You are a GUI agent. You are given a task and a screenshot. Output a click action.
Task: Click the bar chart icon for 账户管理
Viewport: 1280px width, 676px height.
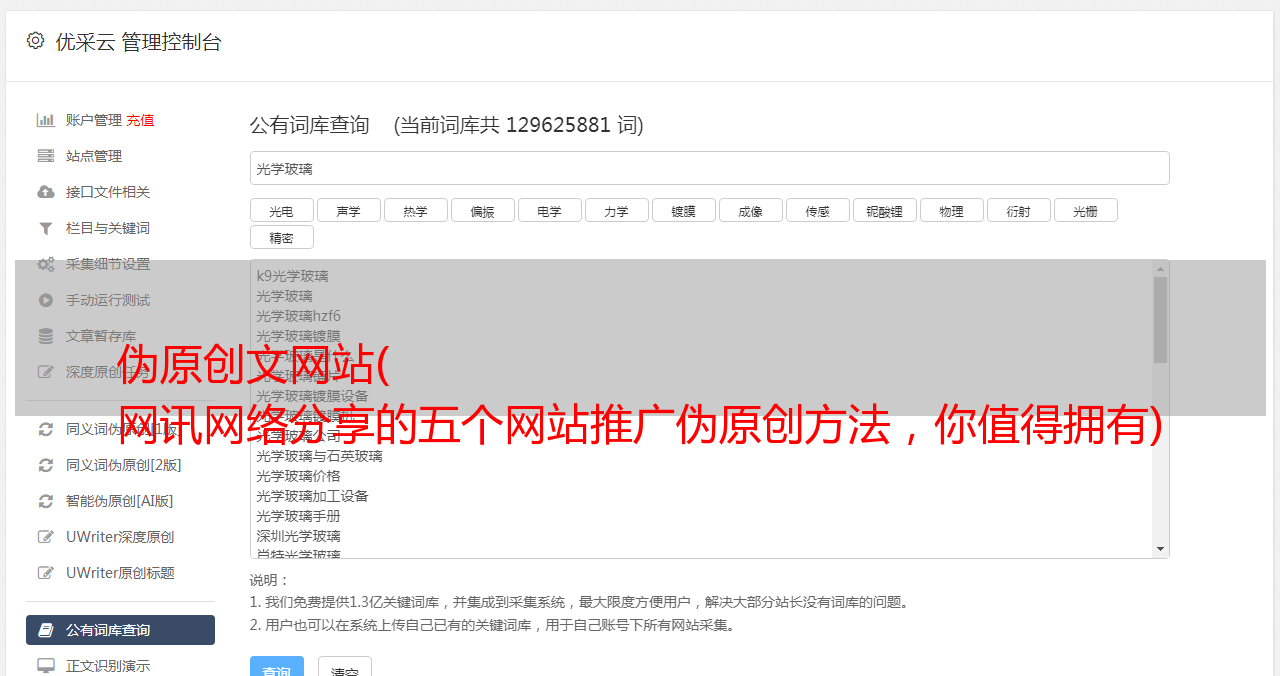(46, 120)
